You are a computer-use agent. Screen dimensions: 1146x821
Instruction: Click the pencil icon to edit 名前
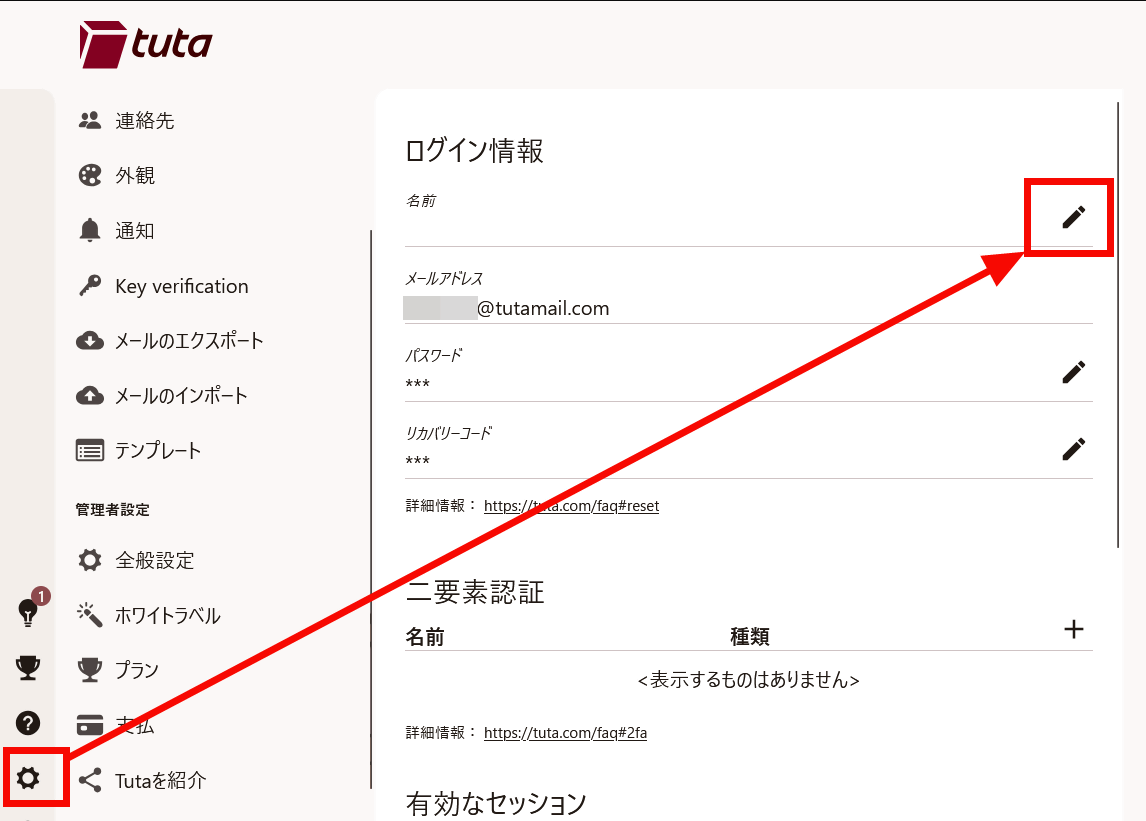(1073, 217)
